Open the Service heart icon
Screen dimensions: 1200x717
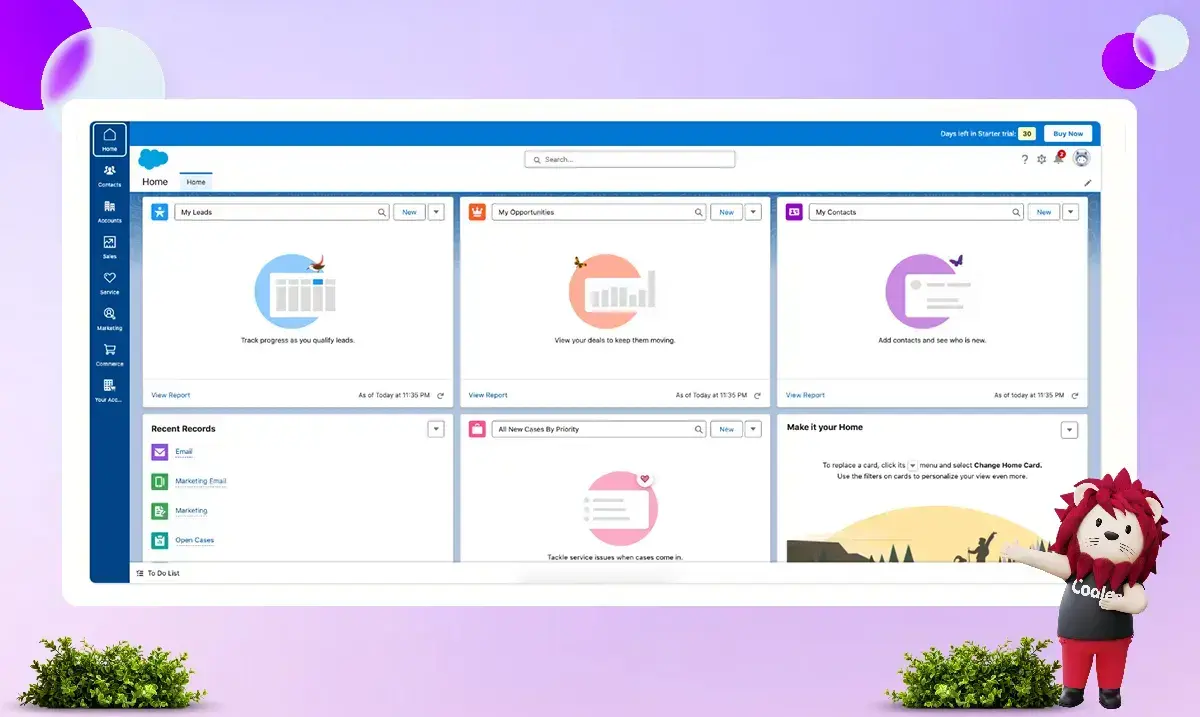(109, 283)
